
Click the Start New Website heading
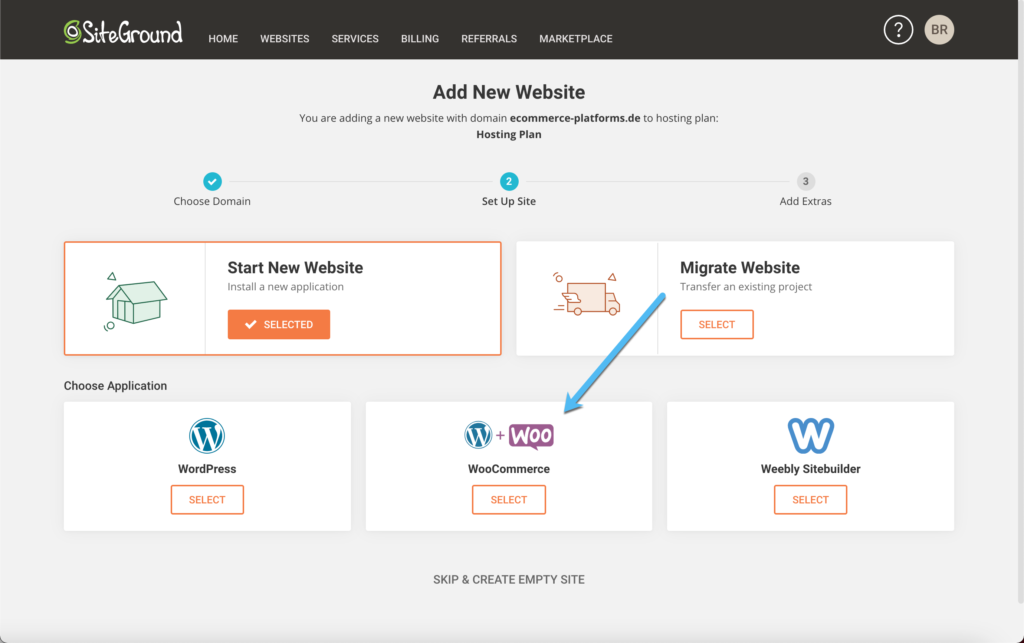[295, 268]
